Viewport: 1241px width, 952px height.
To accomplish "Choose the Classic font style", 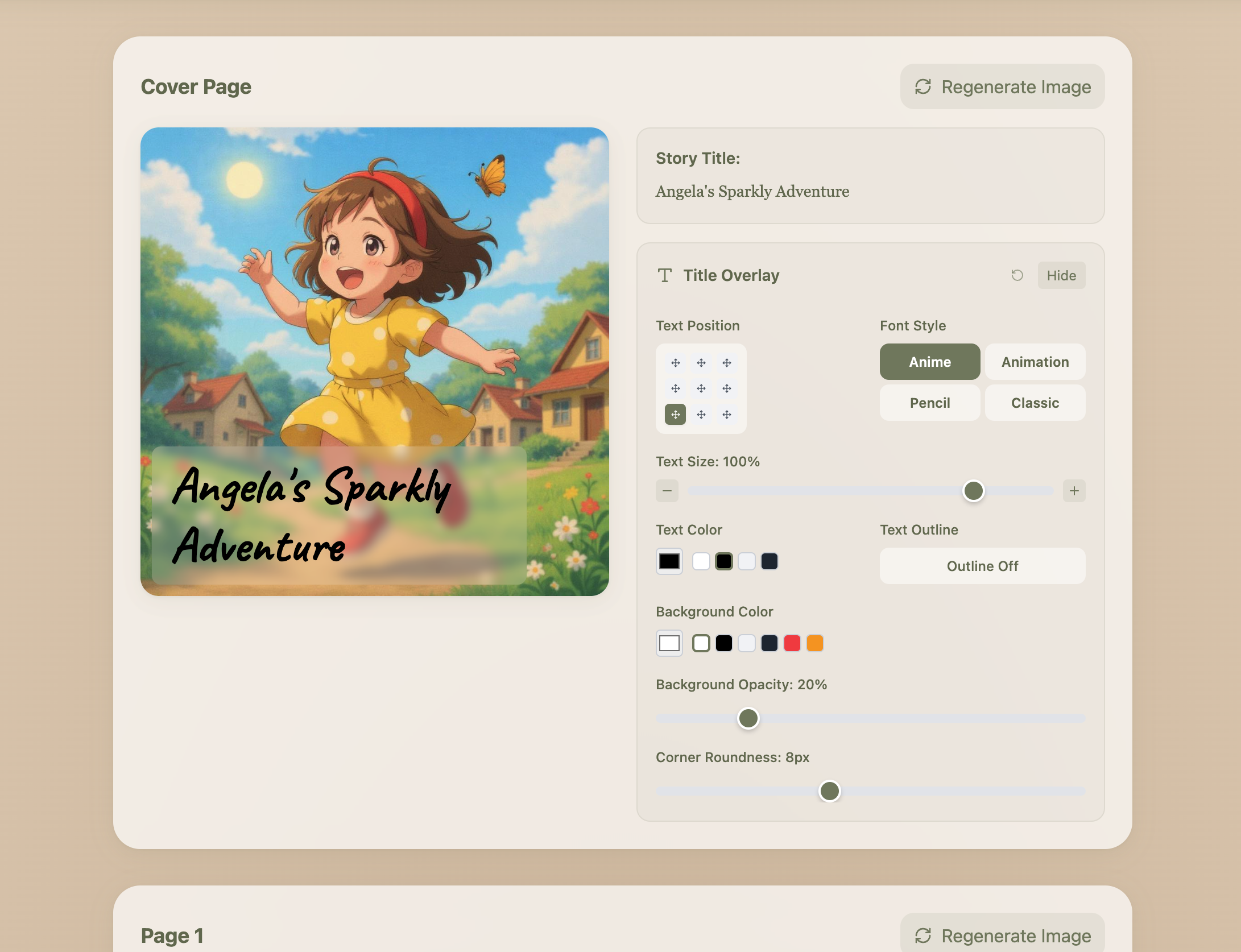I will click(1035, 403).
